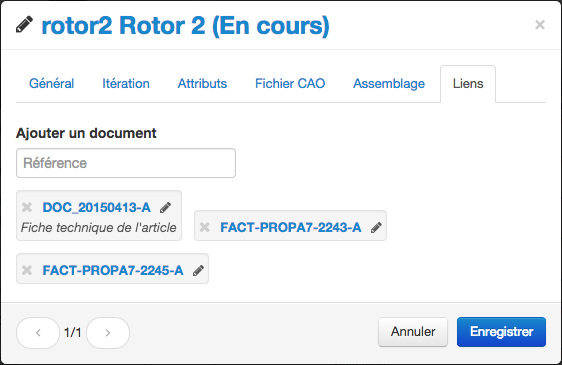The width and height of the screenshot is (562, 365).
Task: Show the Fichier CAO tab
Action: pyautogui.click(x=290, y=84)
